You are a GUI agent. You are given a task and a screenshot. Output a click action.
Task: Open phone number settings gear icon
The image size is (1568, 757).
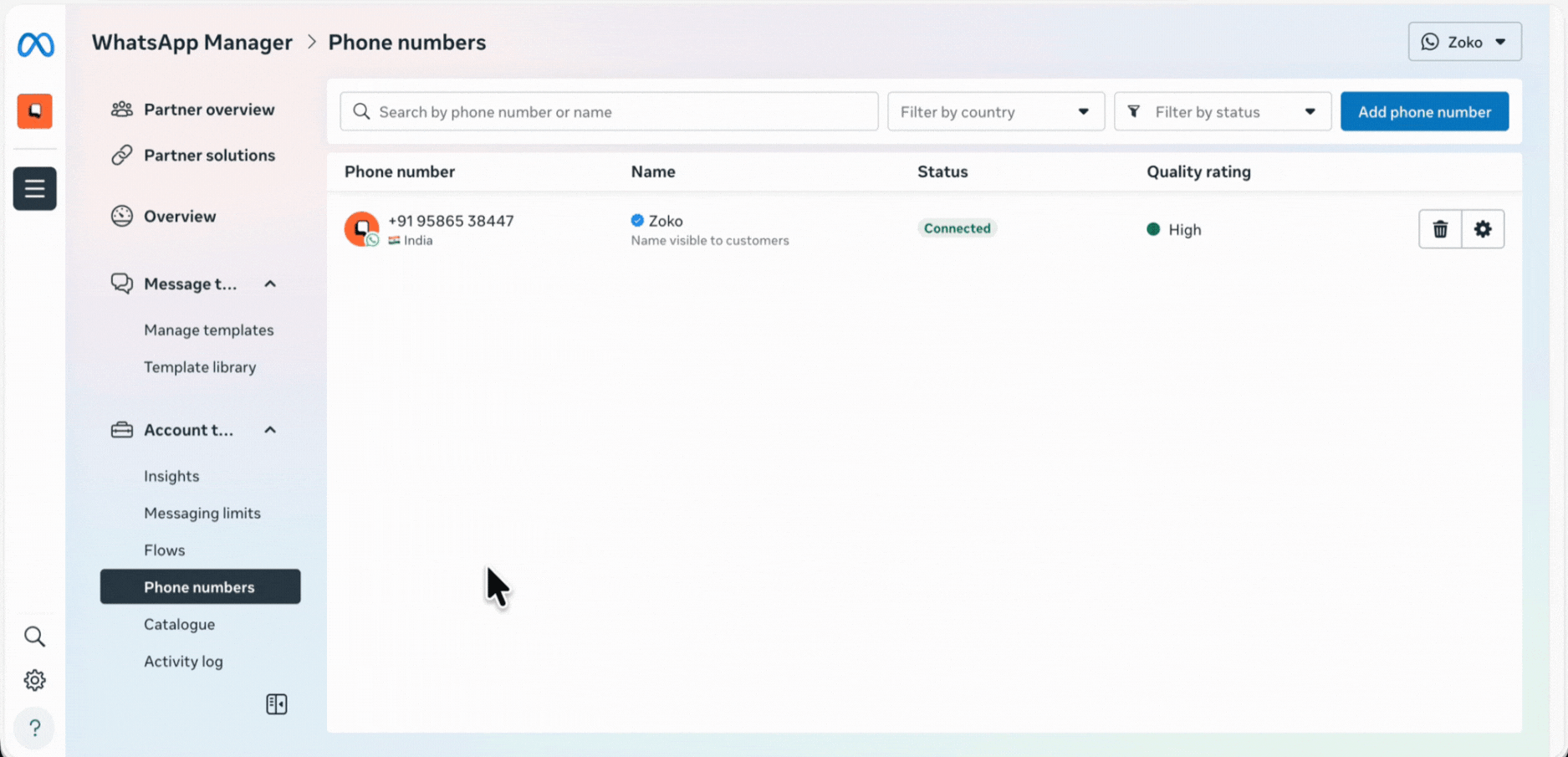coord(1483,229)
